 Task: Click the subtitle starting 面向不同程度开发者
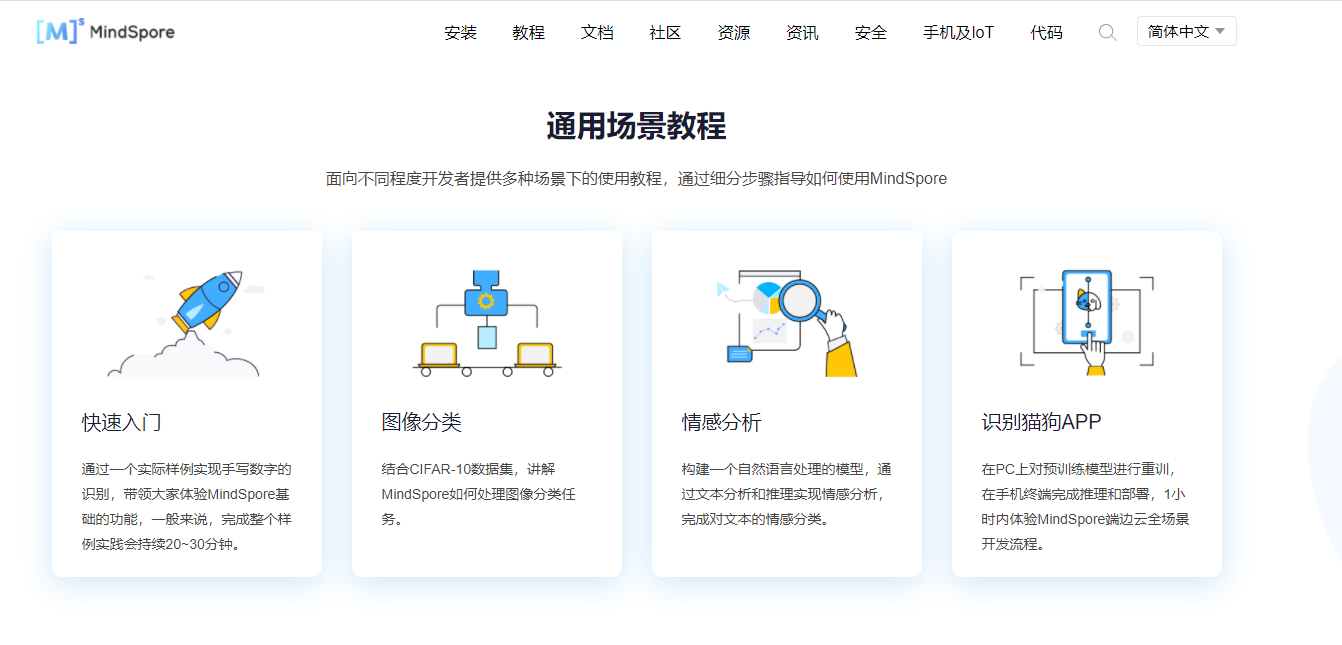pos(636,179)
